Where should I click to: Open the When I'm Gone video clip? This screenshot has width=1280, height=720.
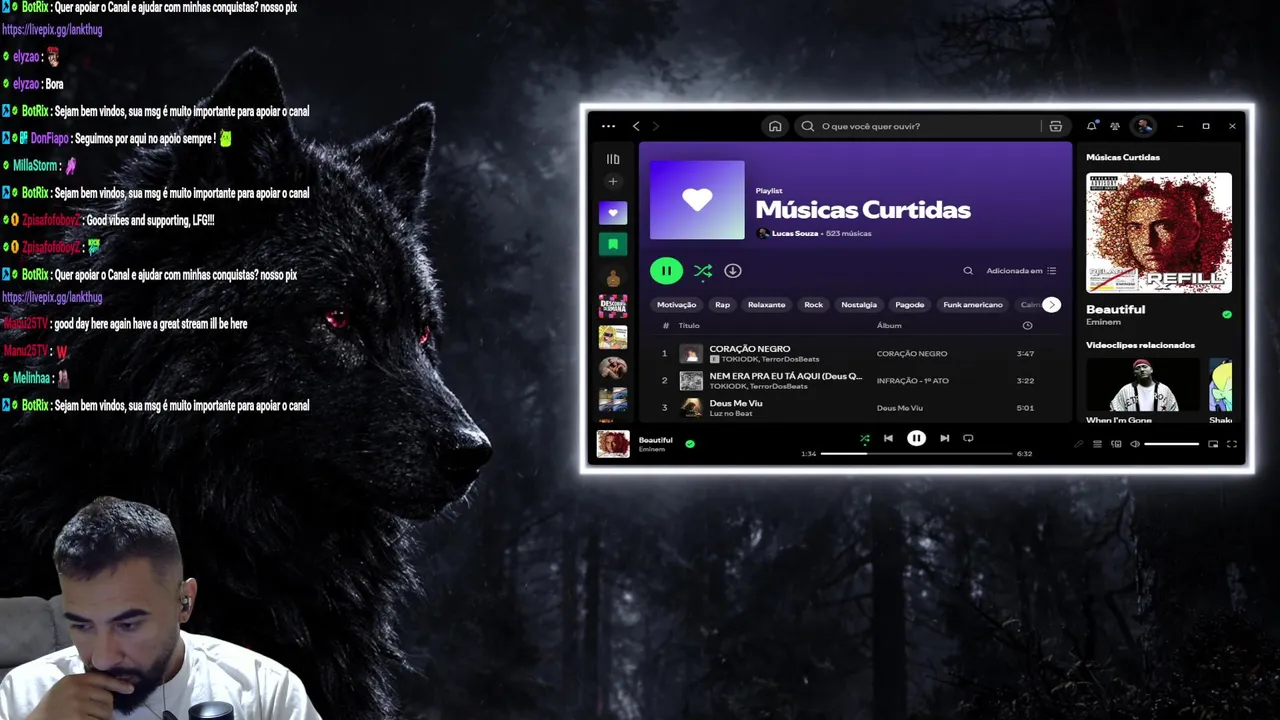tap(1143, 392)
